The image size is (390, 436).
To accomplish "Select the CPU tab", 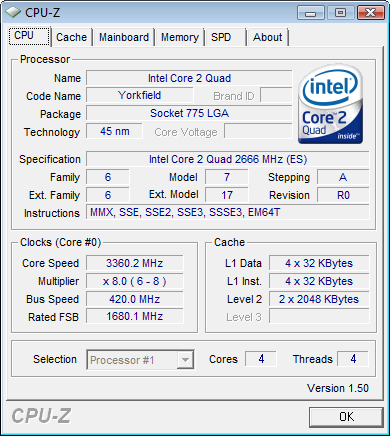I will tap(29, 36).
